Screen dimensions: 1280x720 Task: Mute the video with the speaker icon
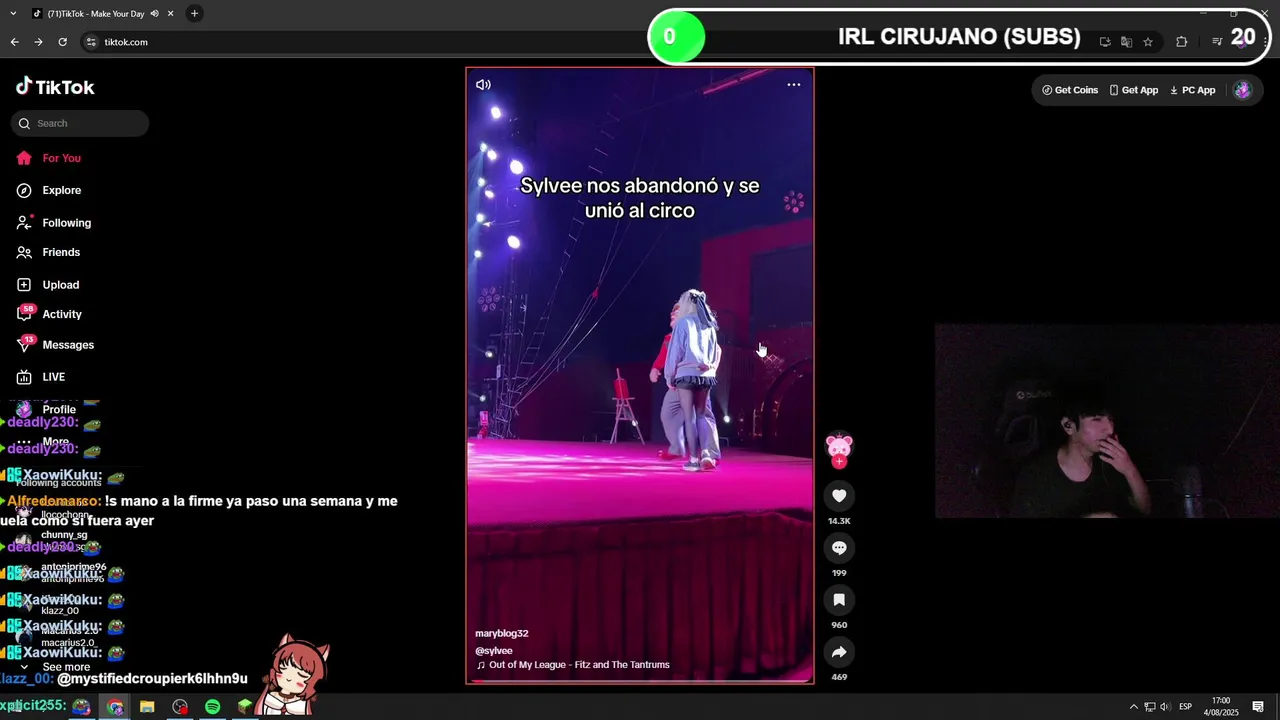point(483,85)
